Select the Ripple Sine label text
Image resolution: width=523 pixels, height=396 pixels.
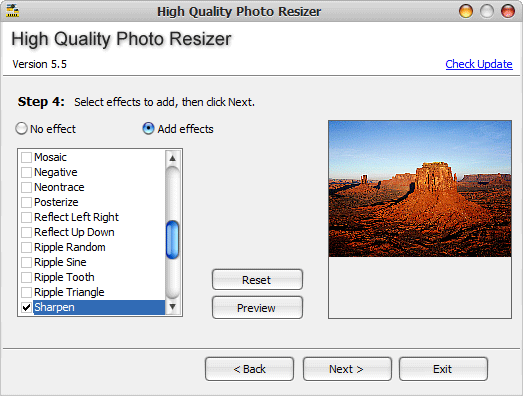tap(60, 262)
